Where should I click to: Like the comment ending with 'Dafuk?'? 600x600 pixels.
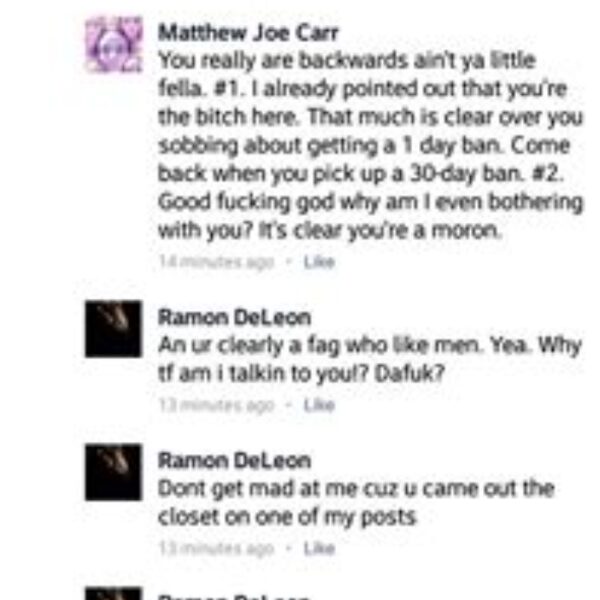click(319, 405)
